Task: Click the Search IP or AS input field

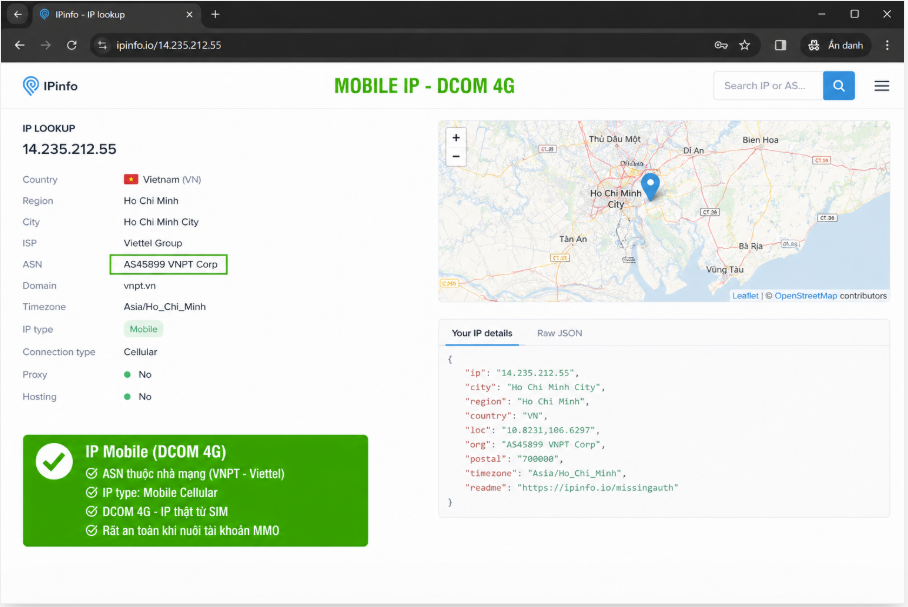Action: click(x=768, y=86)
